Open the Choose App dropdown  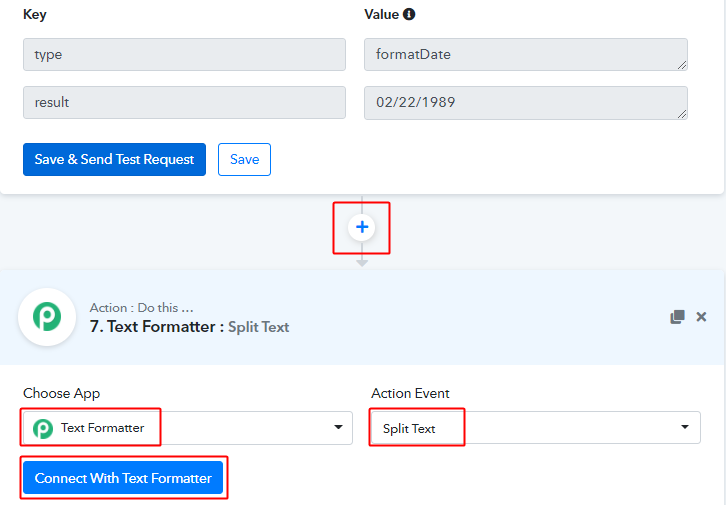(x=188, y=428)
